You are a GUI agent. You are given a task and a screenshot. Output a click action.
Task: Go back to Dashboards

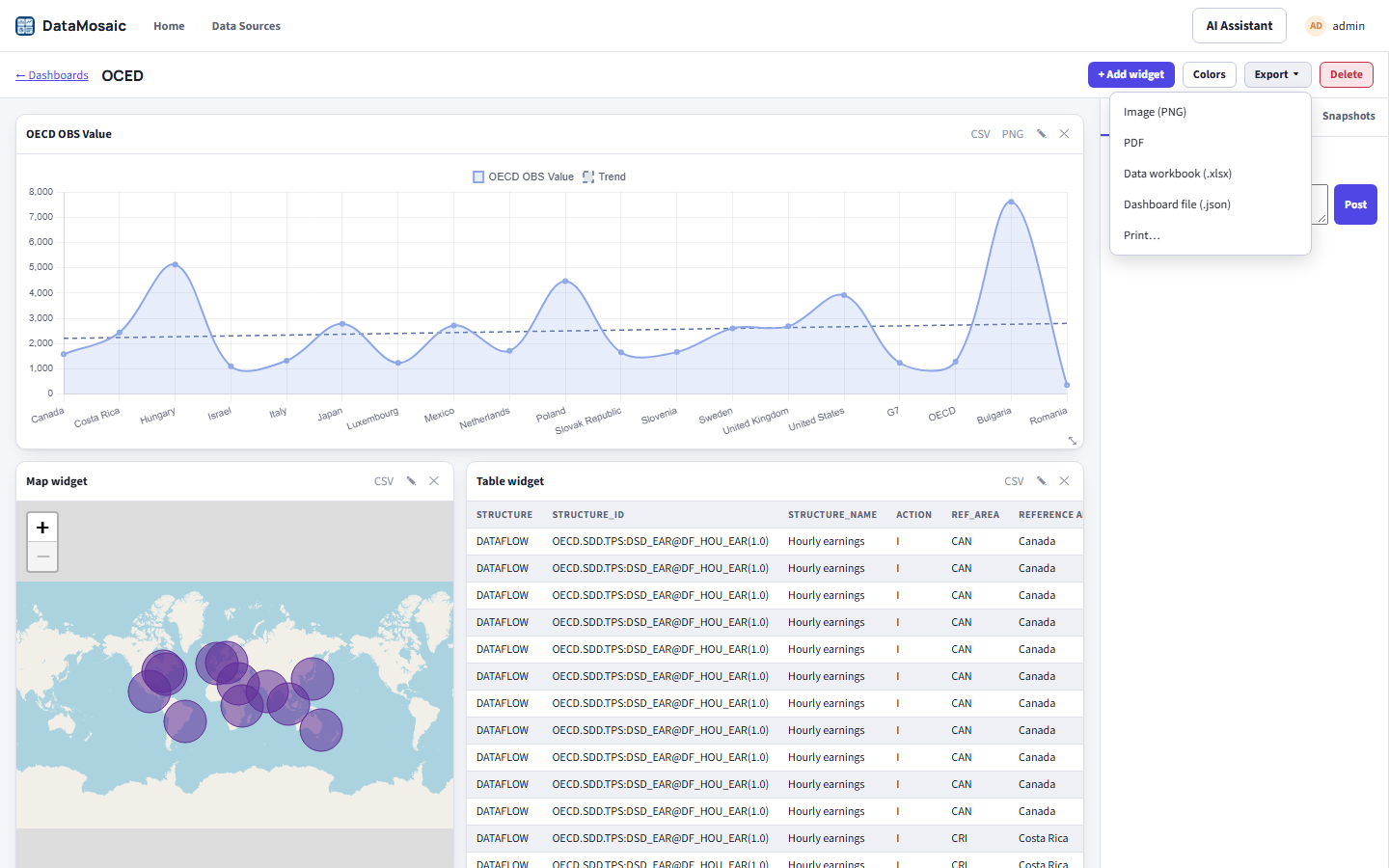(52, 75)
